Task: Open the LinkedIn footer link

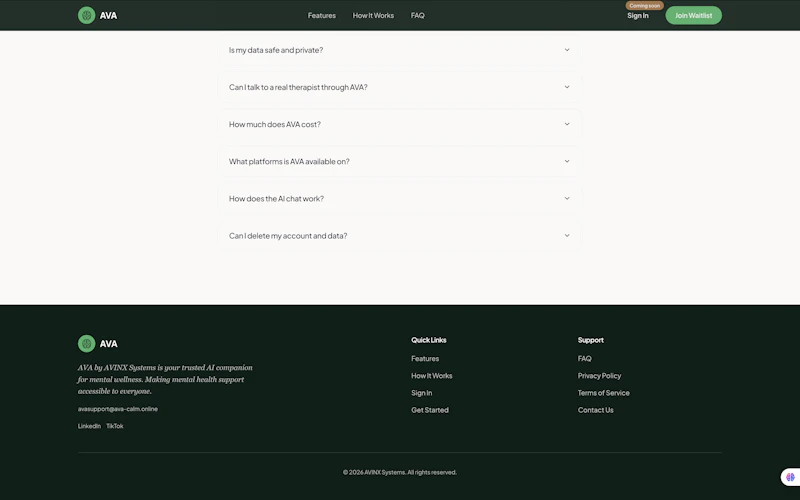Action: click(x=89, y=426)
